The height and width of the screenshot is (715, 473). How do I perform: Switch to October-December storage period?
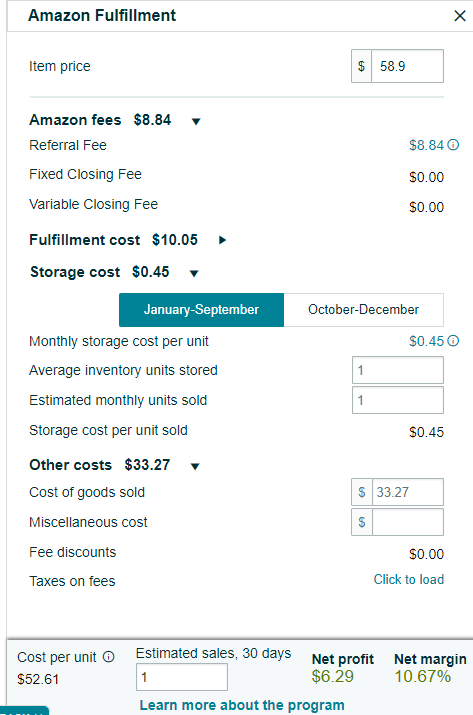(364, 310)
